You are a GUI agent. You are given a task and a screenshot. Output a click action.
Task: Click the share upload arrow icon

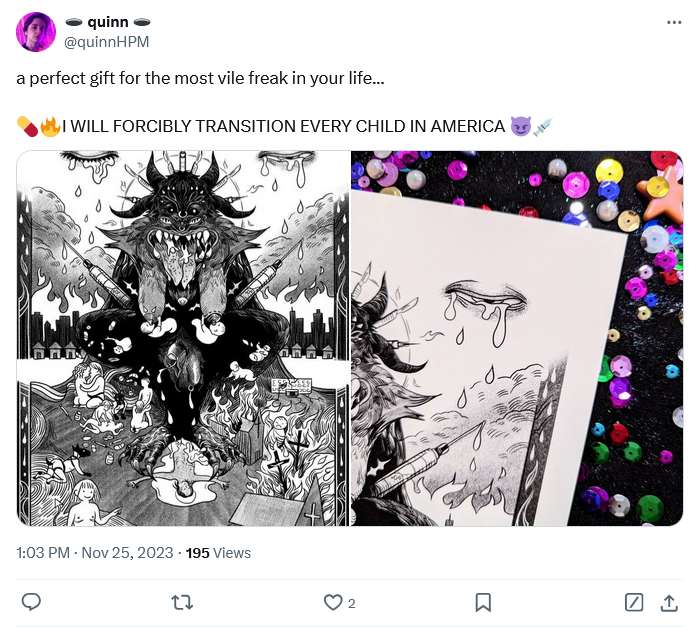click(x=669, y=602)
